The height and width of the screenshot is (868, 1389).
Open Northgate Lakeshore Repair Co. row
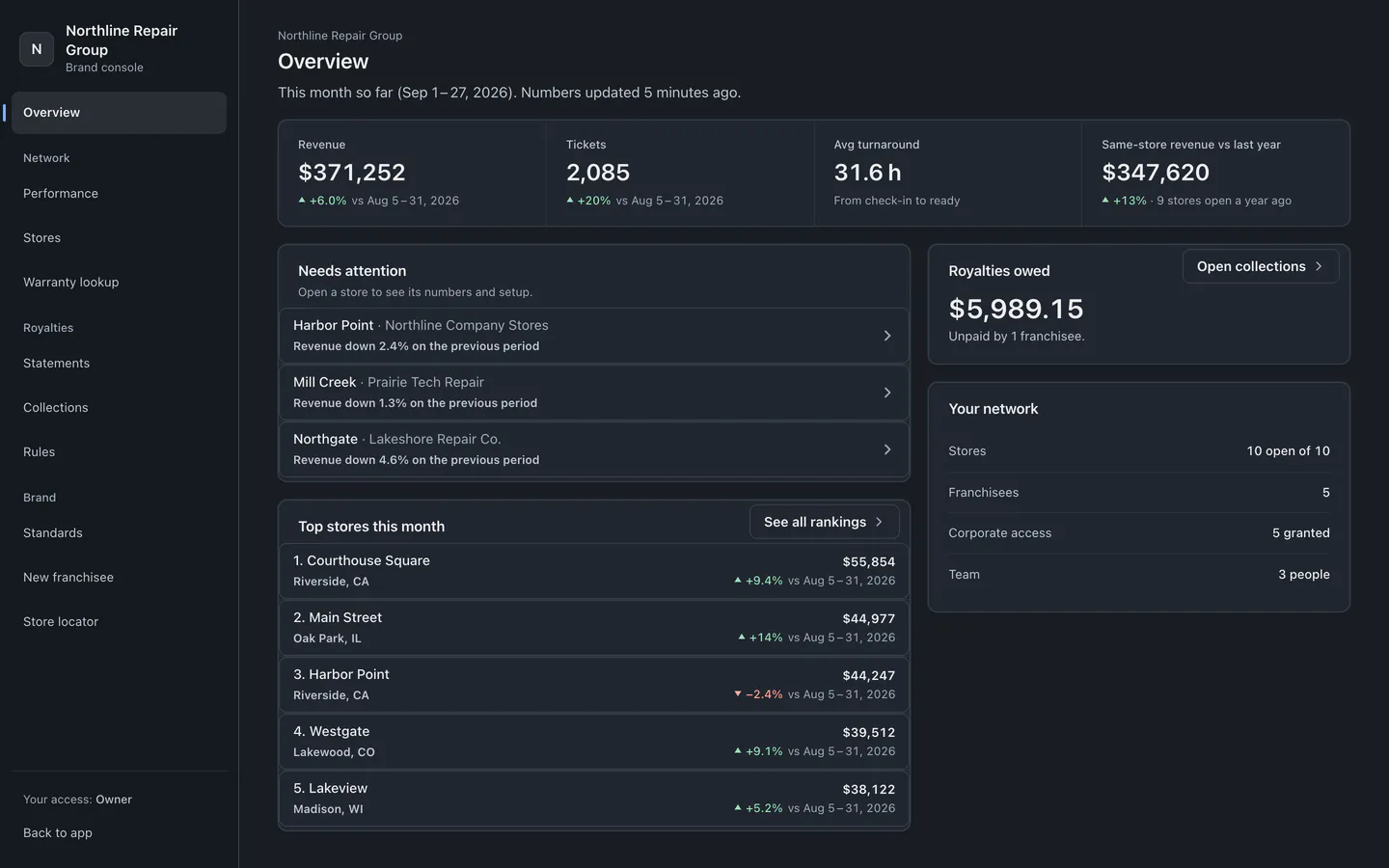pyautogui.click(x=594, y=449)
